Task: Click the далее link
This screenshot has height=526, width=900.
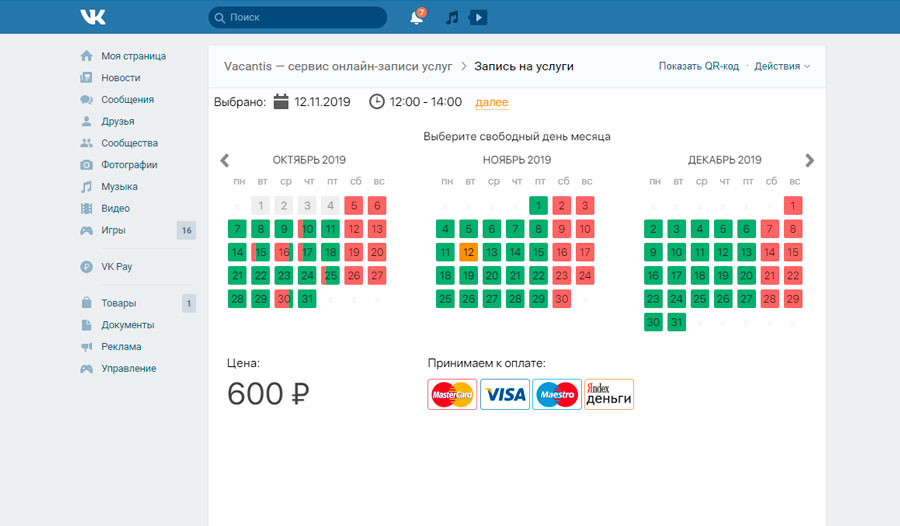Action: 492,102
